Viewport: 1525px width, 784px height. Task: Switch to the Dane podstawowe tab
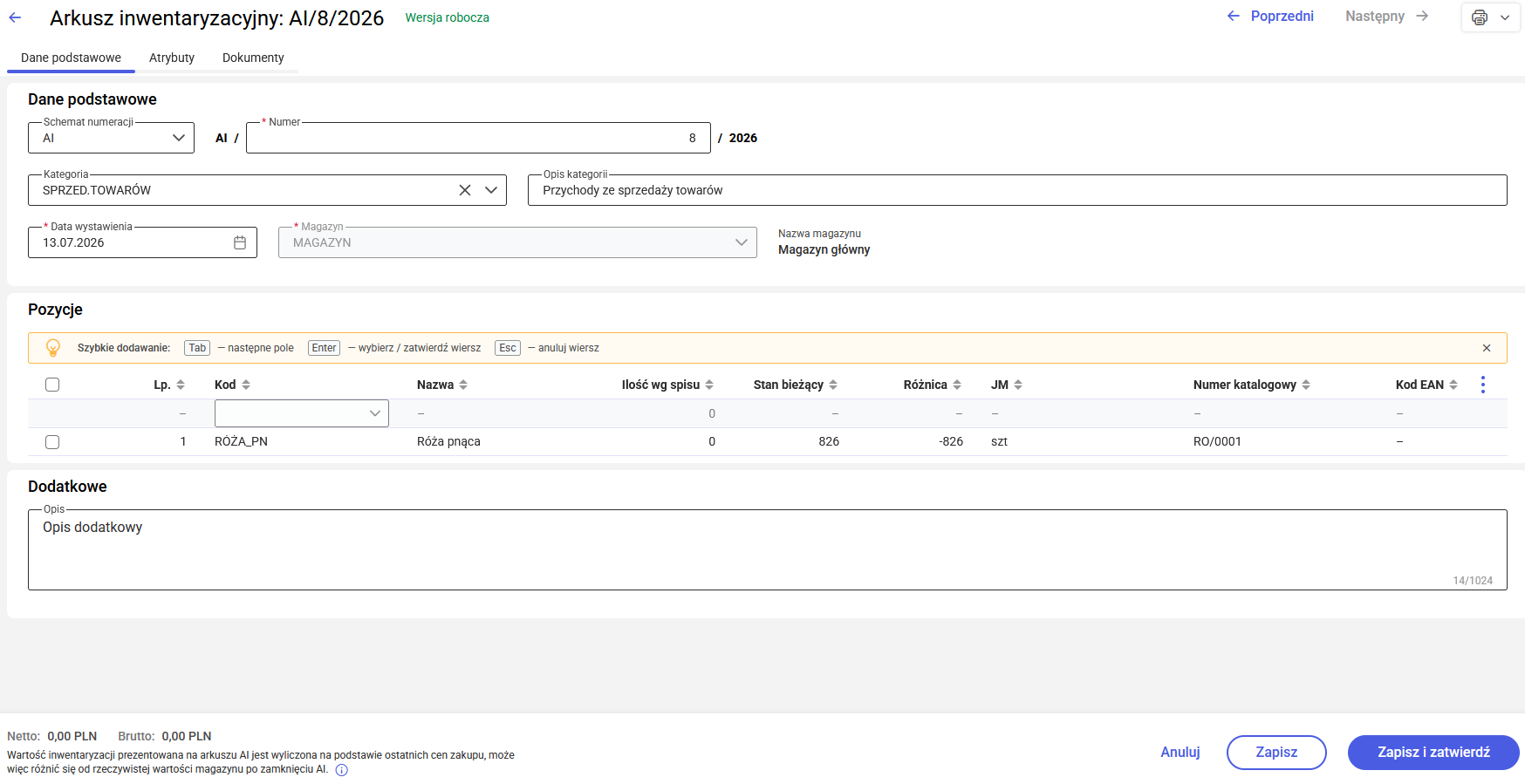pyautogui.click(x=71, y=58)
